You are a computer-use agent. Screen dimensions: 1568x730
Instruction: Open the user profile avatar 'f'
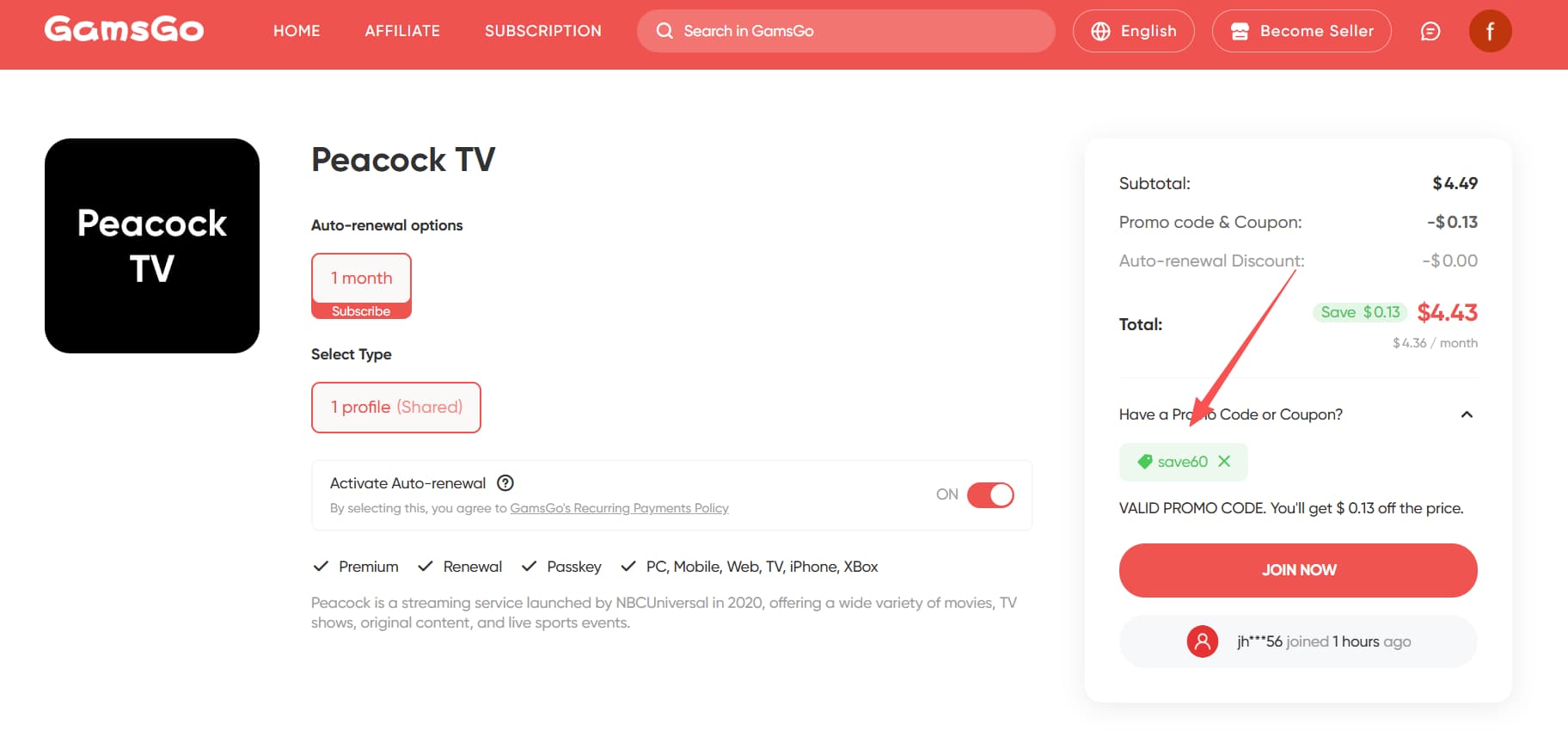1490,31
